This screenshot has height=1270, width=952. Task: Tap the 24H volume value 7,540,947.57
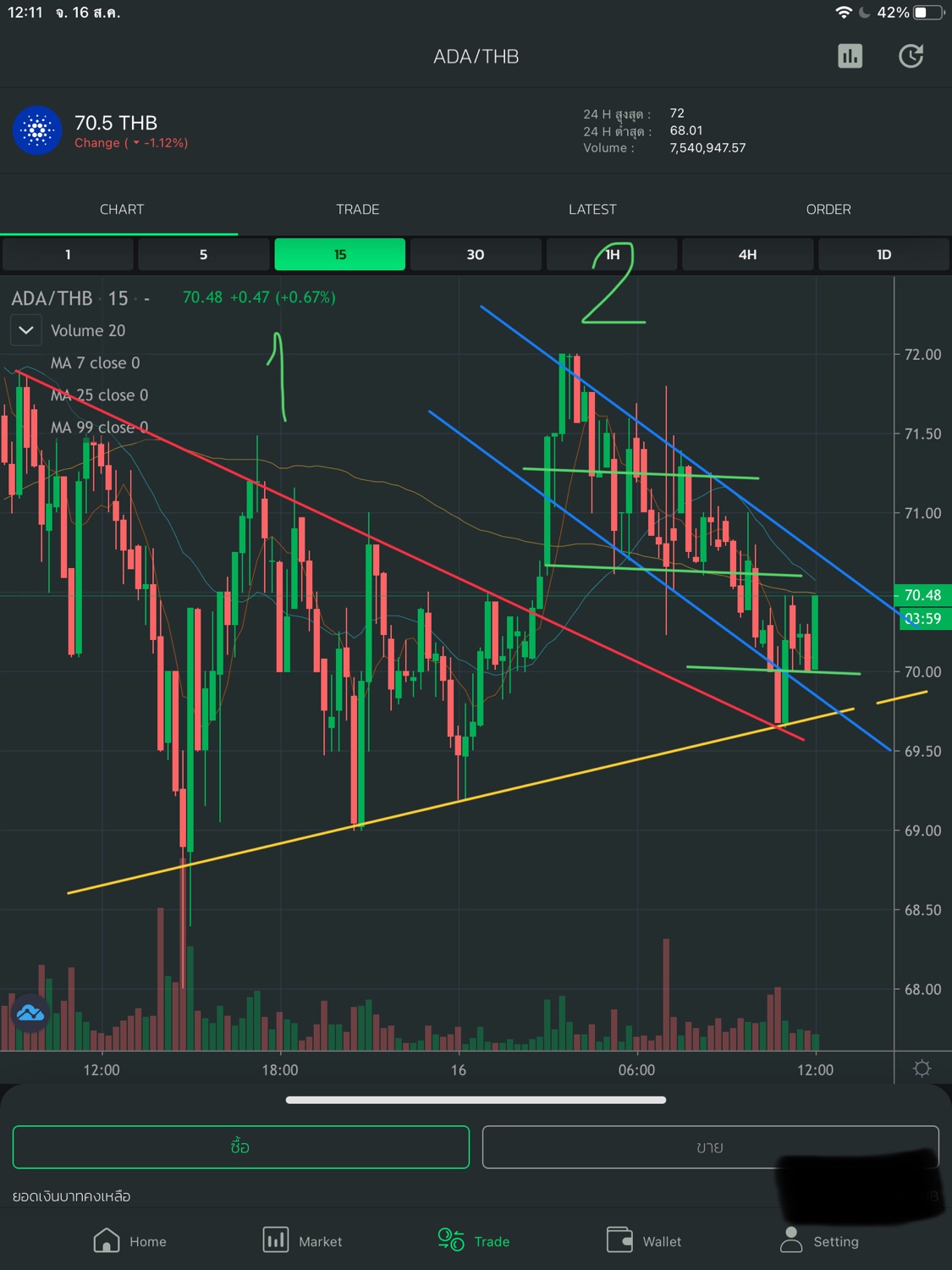(x=707, y=147)
